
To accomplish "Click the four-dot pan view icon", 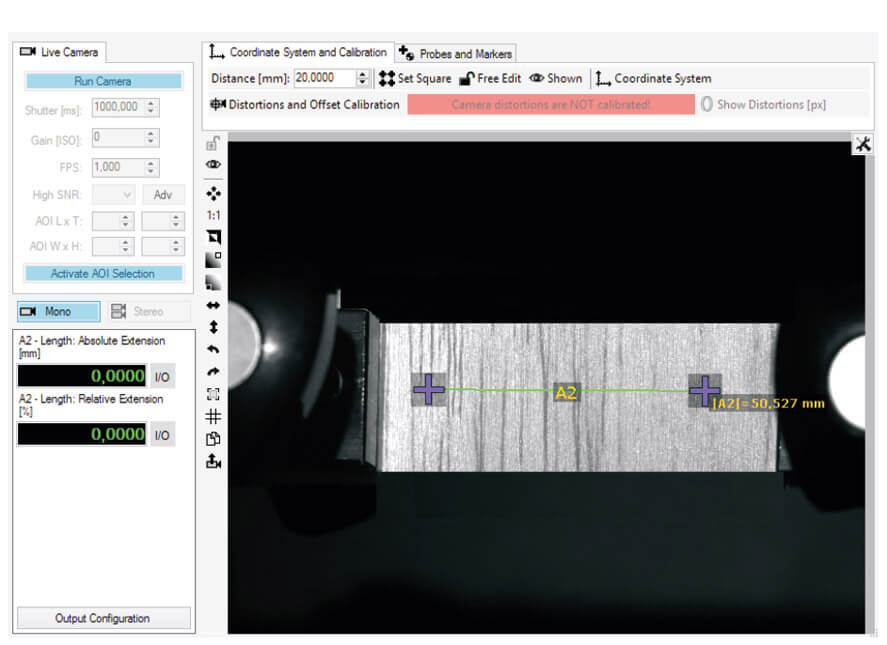I will click(x=213, y=194).
